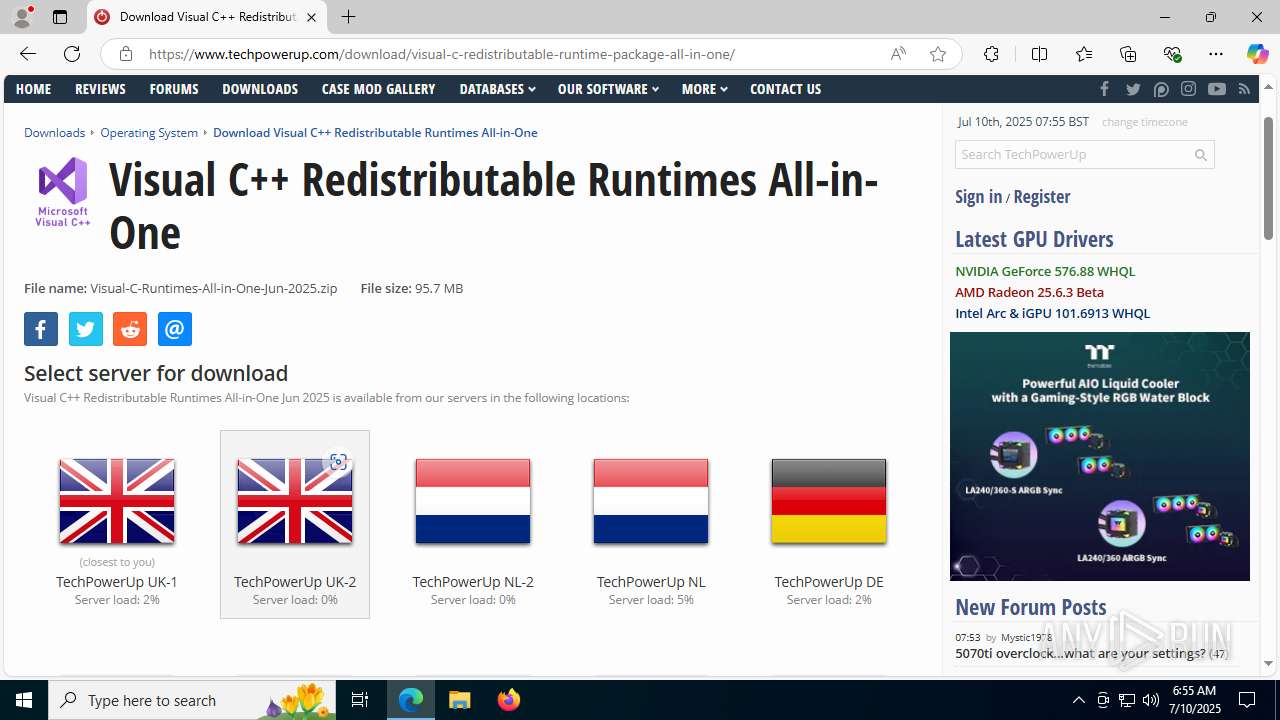Select the TechPowerUp UK-1 server

click(117, 525)
